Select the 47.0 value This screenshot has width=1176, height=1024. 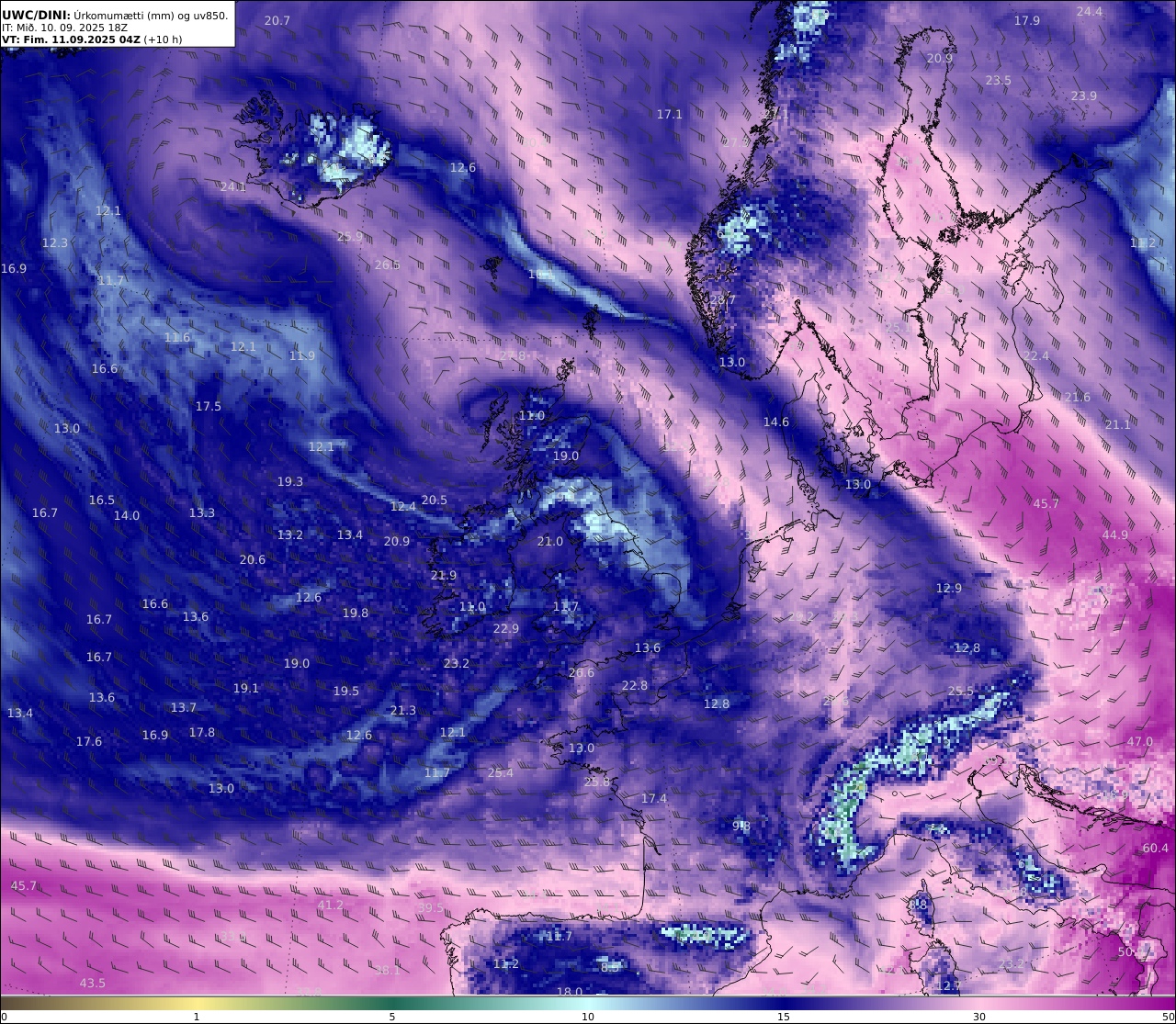click(1139, 742)
